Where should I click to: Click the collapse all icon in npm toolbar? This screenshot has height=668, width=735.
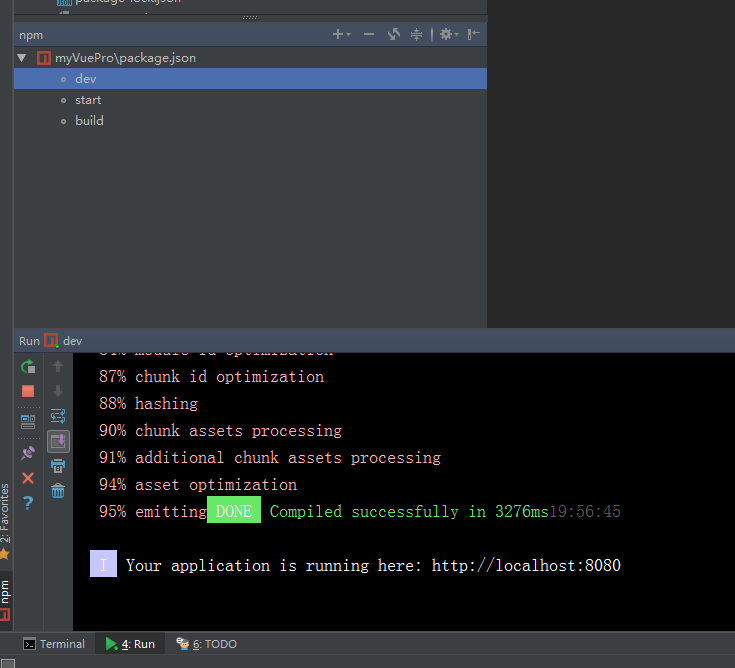click(416, 34)
